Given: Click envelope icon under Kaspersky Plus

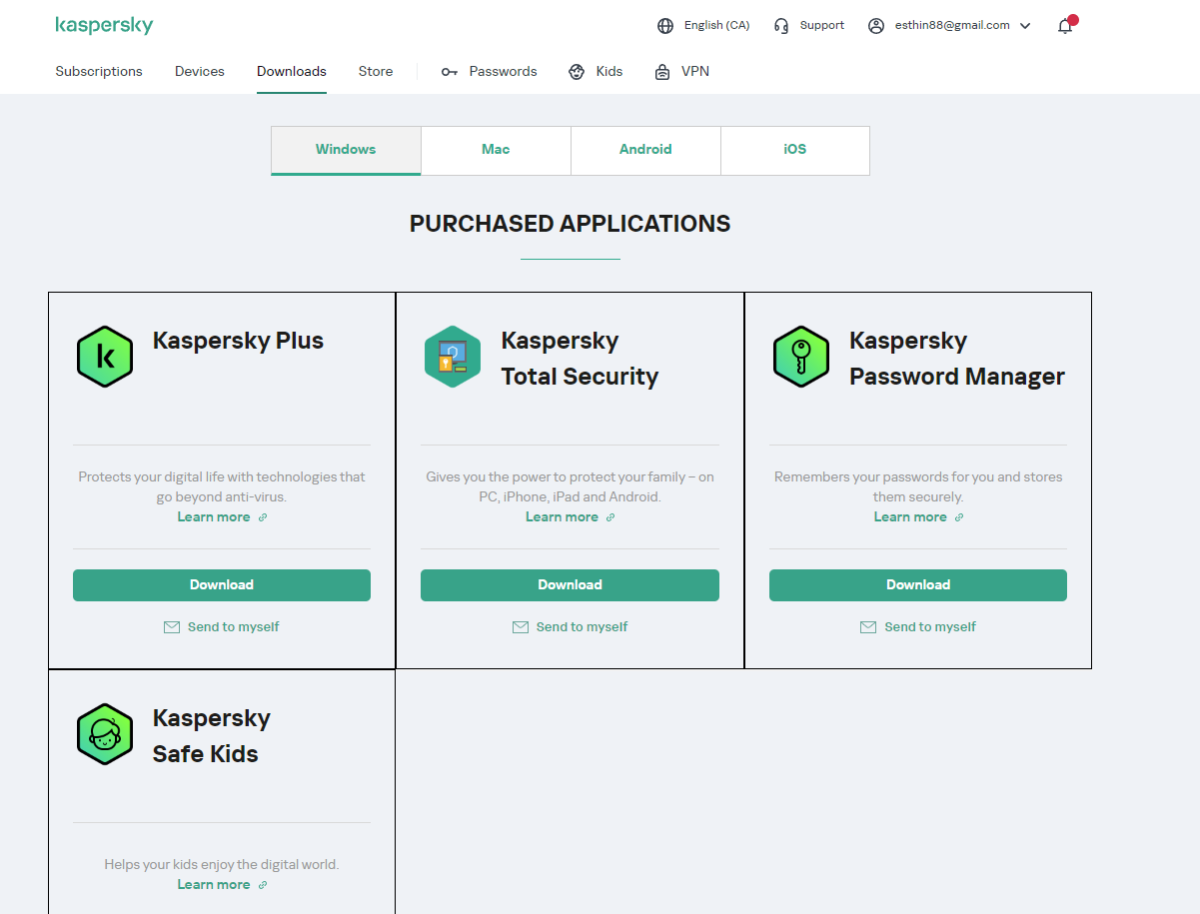Looking at the screenshot, I should tap(171, 627).
